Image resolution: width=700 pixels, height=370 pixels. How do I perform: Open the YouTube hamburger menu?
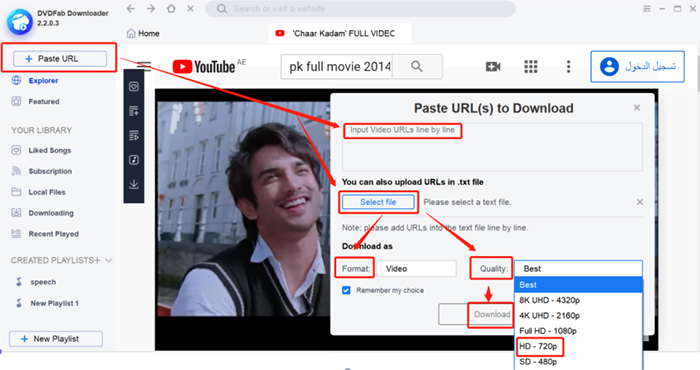click(x=144, y=66)
